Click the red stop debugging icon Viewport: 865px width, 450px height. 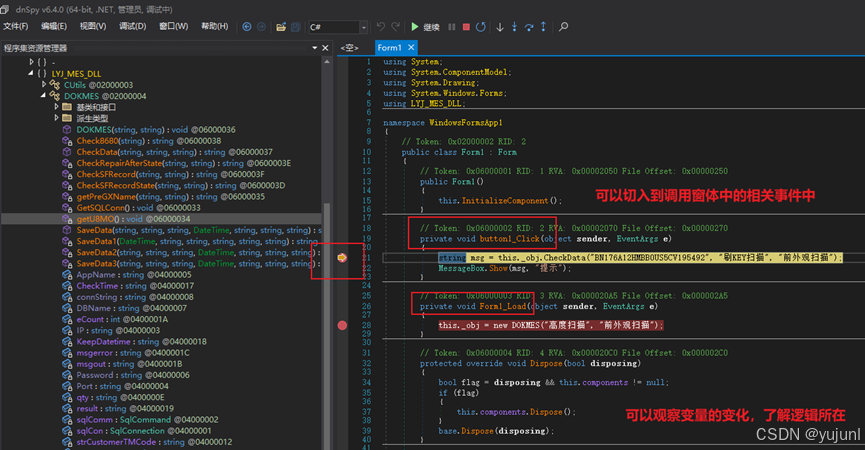pos(466,26)
